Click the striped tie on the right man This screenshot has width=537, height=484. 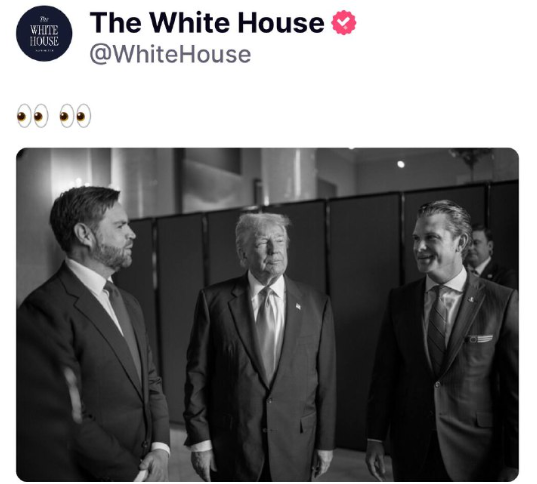coord(437,329)
